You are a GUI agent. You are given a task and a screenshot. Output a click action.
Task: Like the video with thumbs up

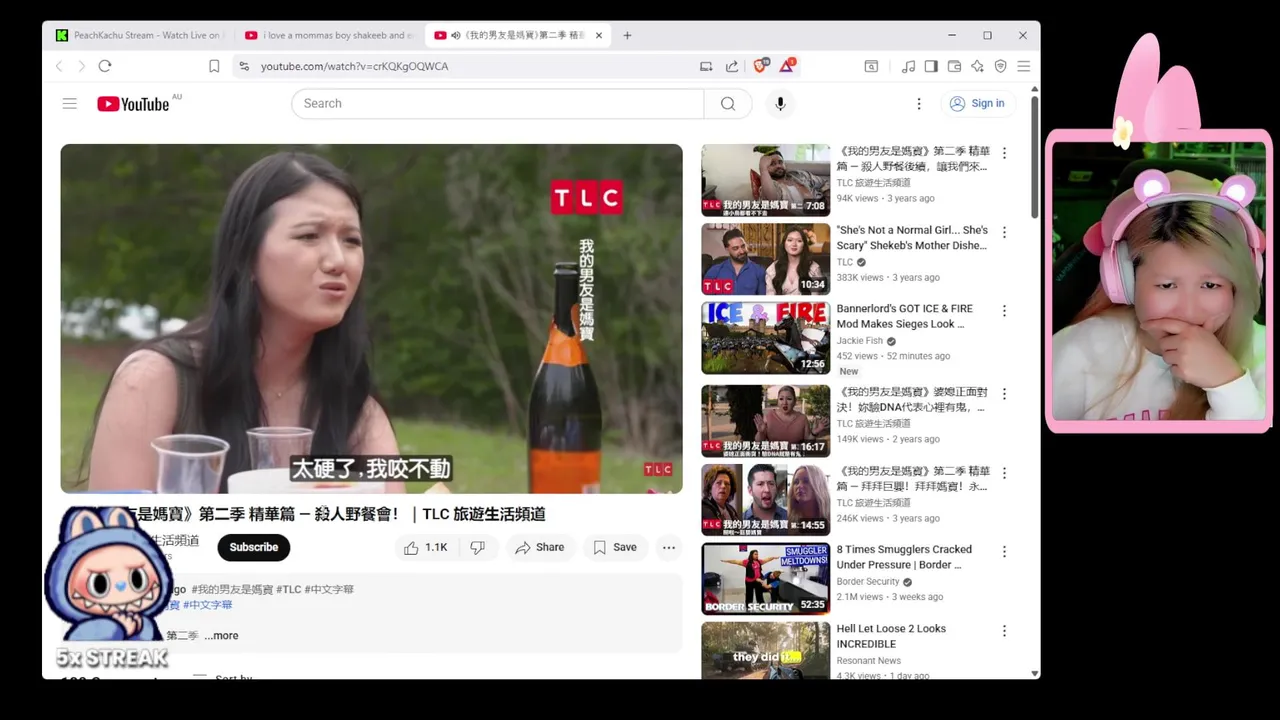click(x=425, y=548)
